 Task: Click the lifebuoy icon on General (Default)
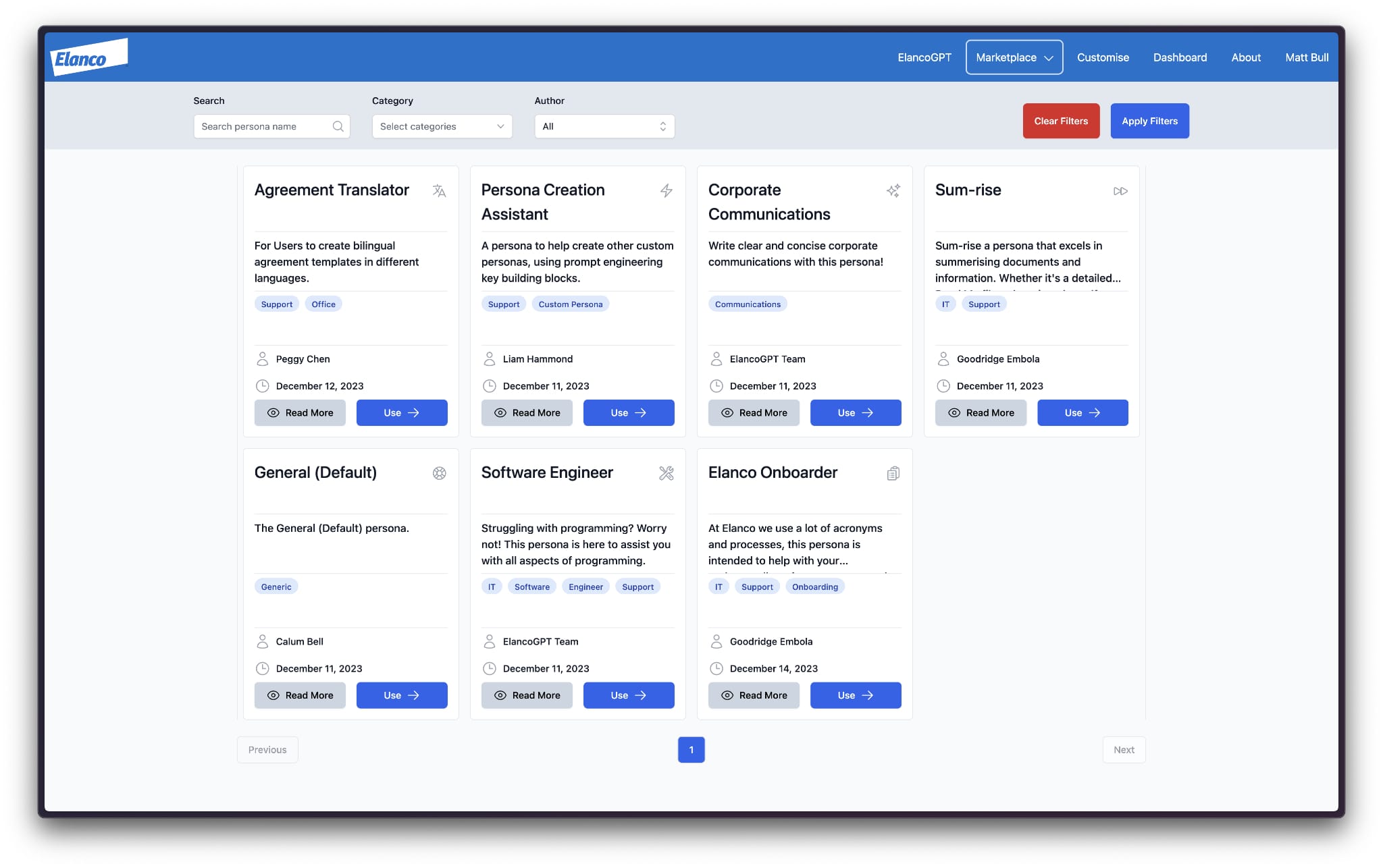coord(439,473)
